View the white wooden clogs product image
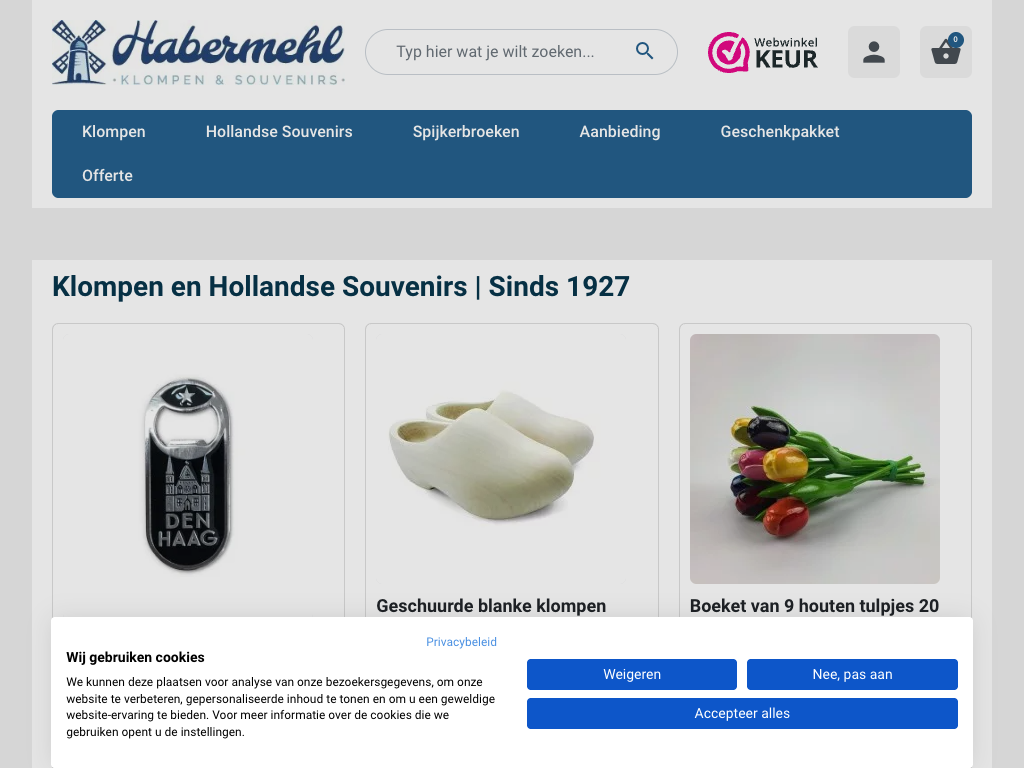 492,455
